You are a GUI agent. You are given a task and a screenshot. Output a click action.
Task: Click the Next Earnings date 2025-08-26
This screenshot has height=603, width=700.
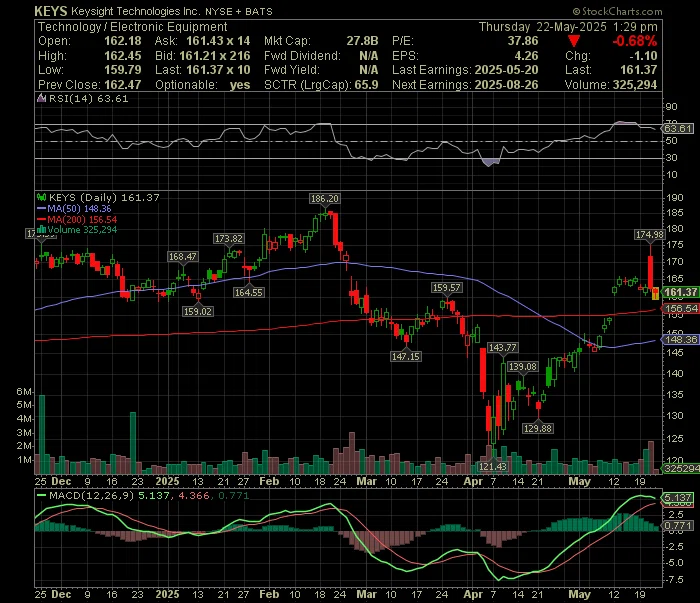(x=506, y=85)
